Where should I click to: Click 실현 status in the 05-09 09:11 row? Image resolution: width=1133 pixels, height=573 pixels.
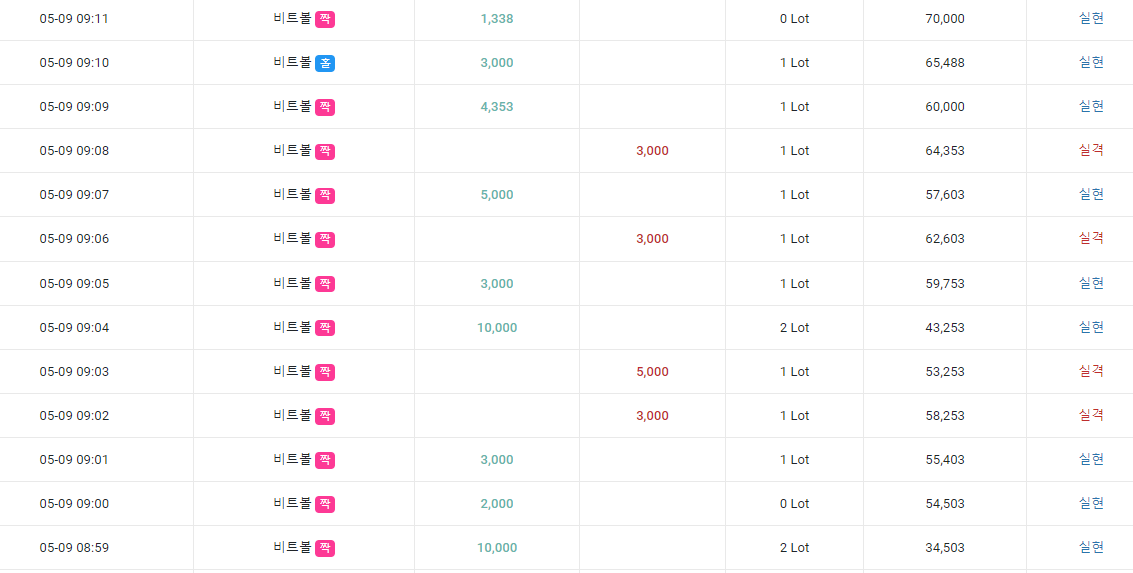click(1091, 19)
